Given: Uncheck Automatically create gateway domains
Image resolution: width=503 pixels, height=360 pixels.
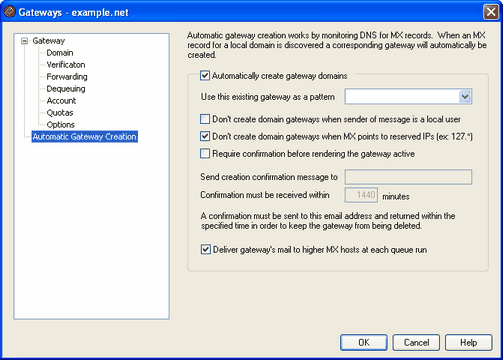Looking at the screenshot, I should coord(205,76).
